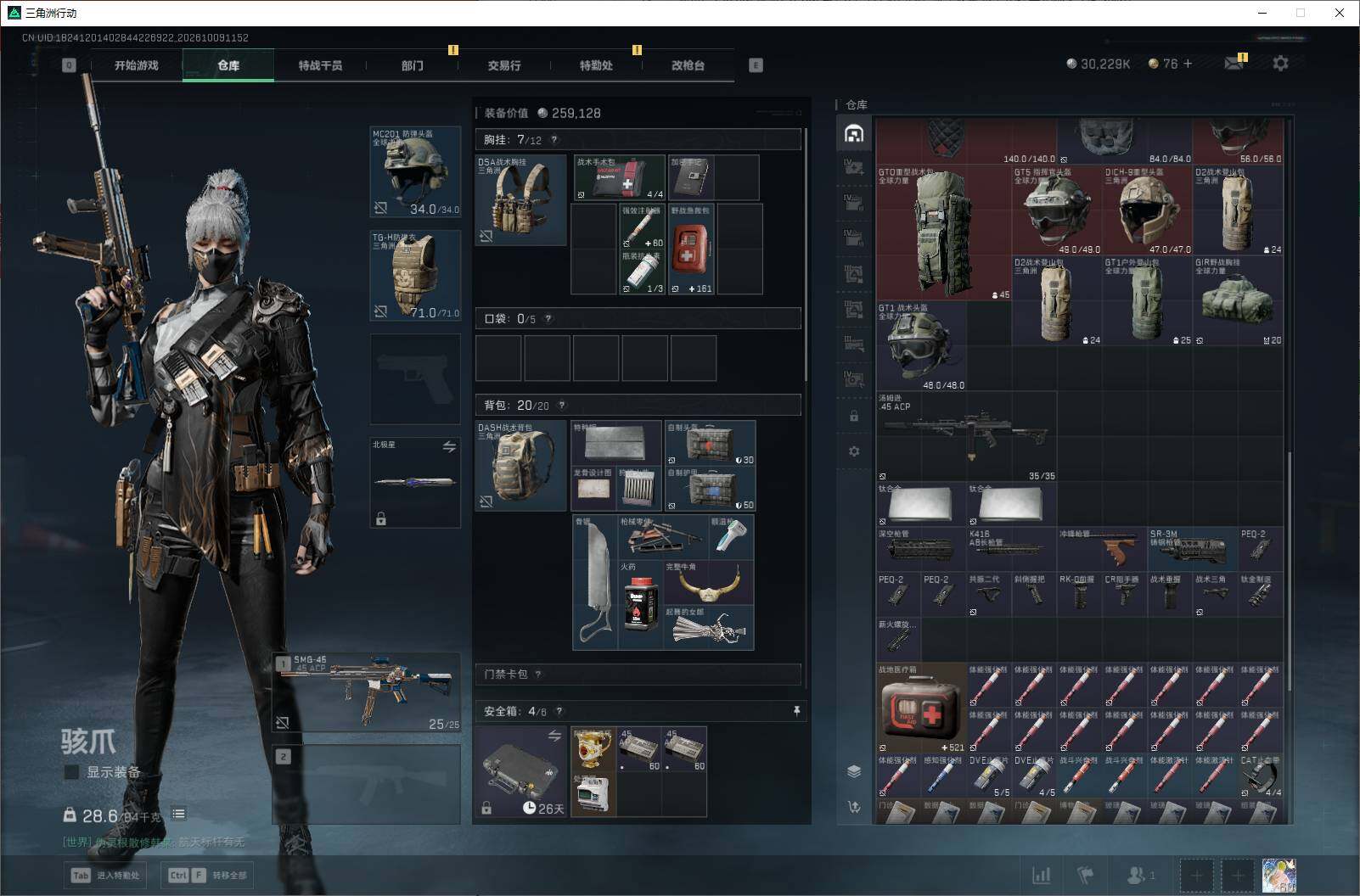The height and width of the screenshot is (896, 1360).
Task: Show help for 背包 capacity
Action: click(562, 406)
